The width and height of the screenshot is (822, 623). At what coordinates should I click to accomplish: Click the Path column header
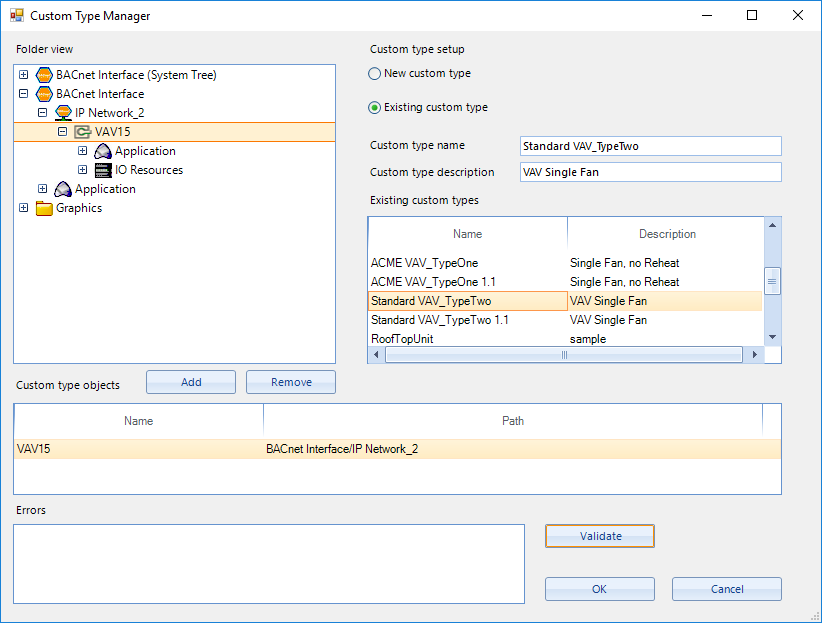tap(513, 421)
